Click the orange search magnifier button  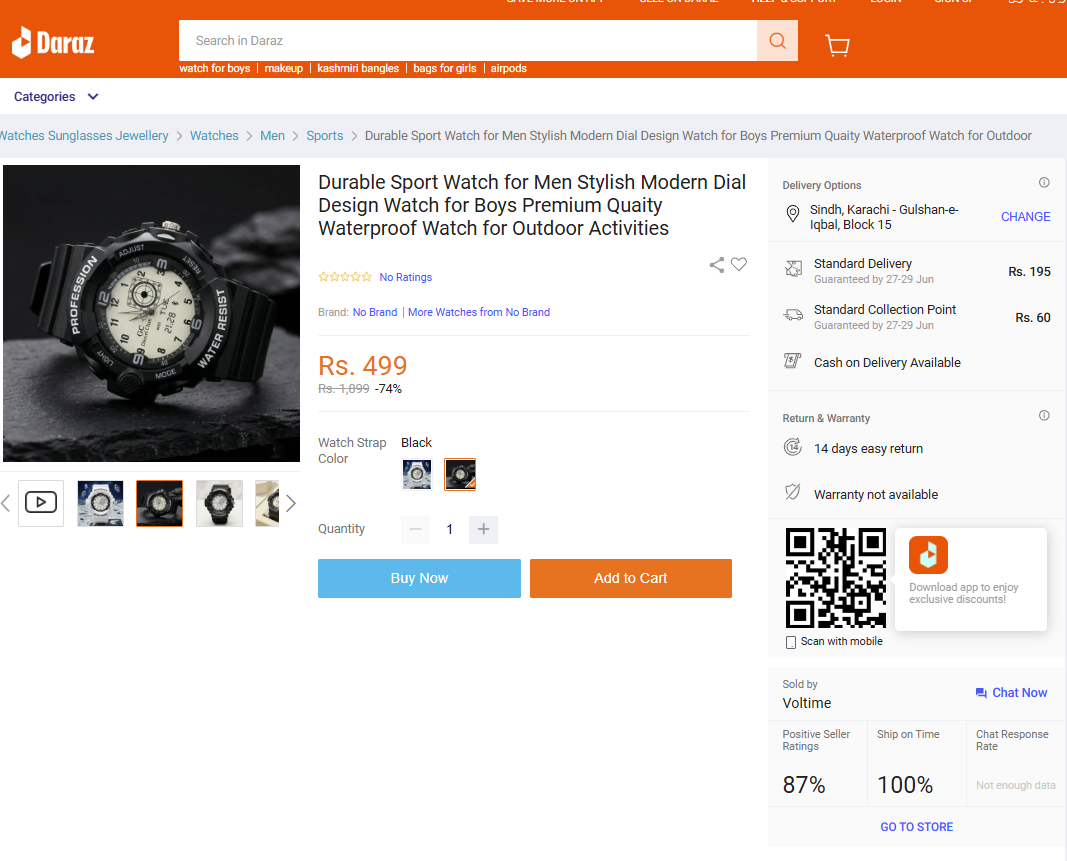pos(777,41)
